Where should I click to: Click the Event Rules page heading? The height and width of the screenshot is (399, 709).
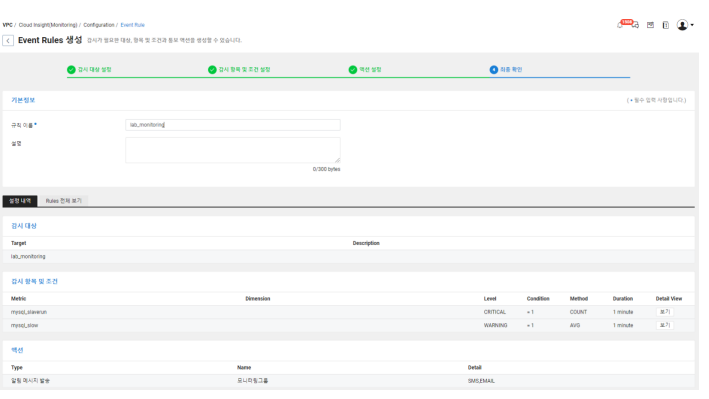50,40
